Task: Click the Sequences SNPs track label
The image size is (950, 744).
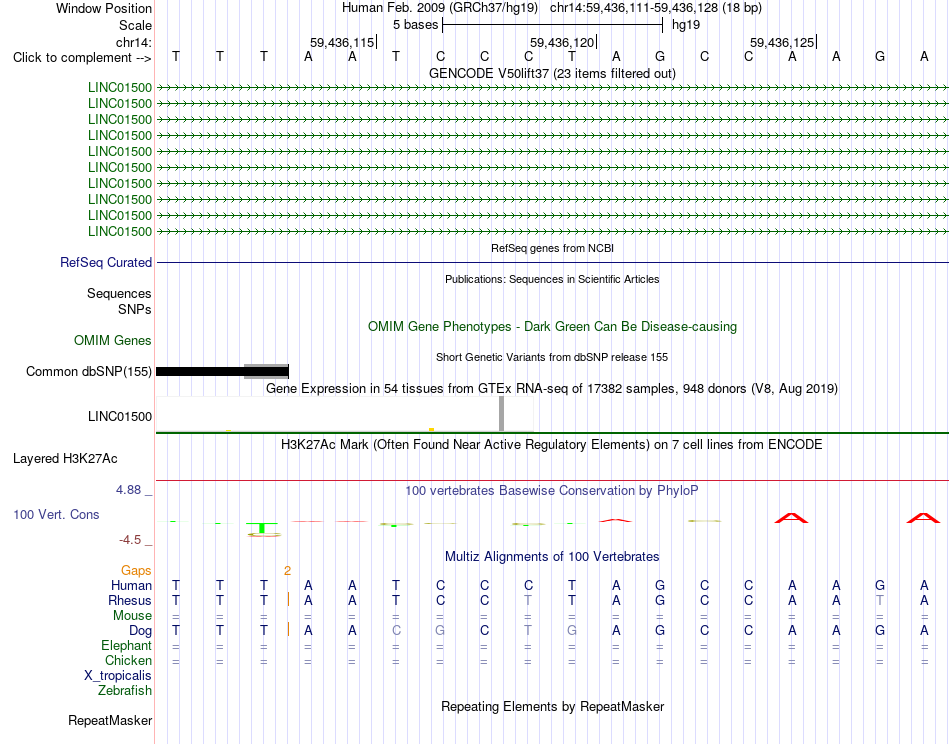Action: coord(119,301)
